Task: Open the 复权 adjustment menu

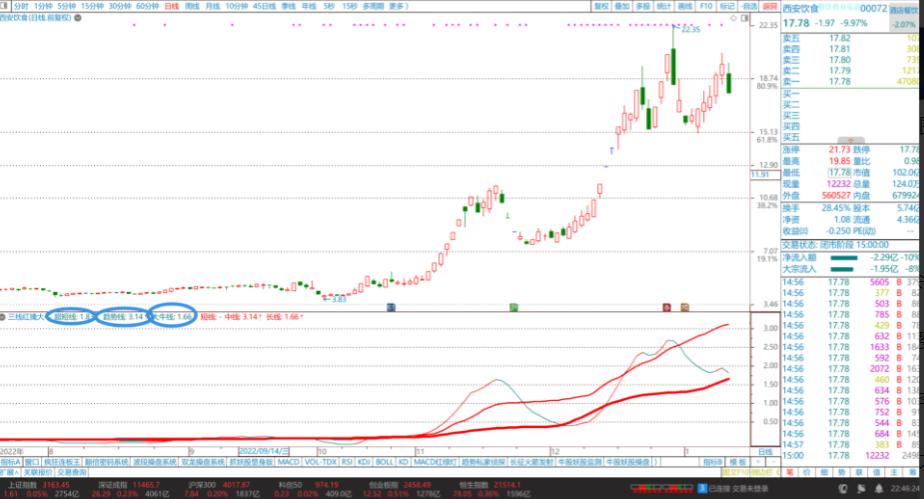Action: pos(601,6)
